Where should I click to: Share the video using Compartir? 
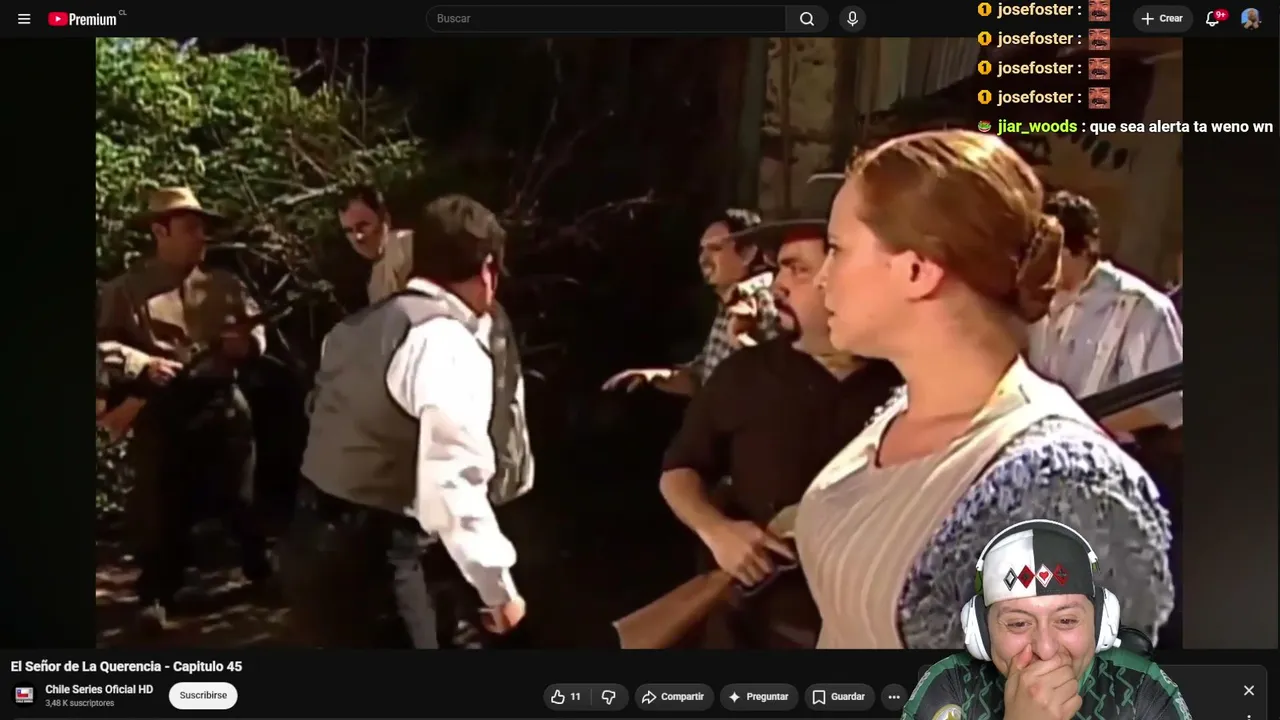click(x=673, y=697)
